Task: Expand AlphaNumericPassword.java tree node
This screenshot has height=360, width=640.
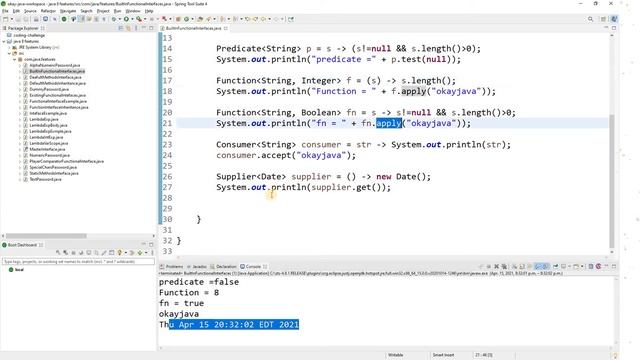Action: 20,65
